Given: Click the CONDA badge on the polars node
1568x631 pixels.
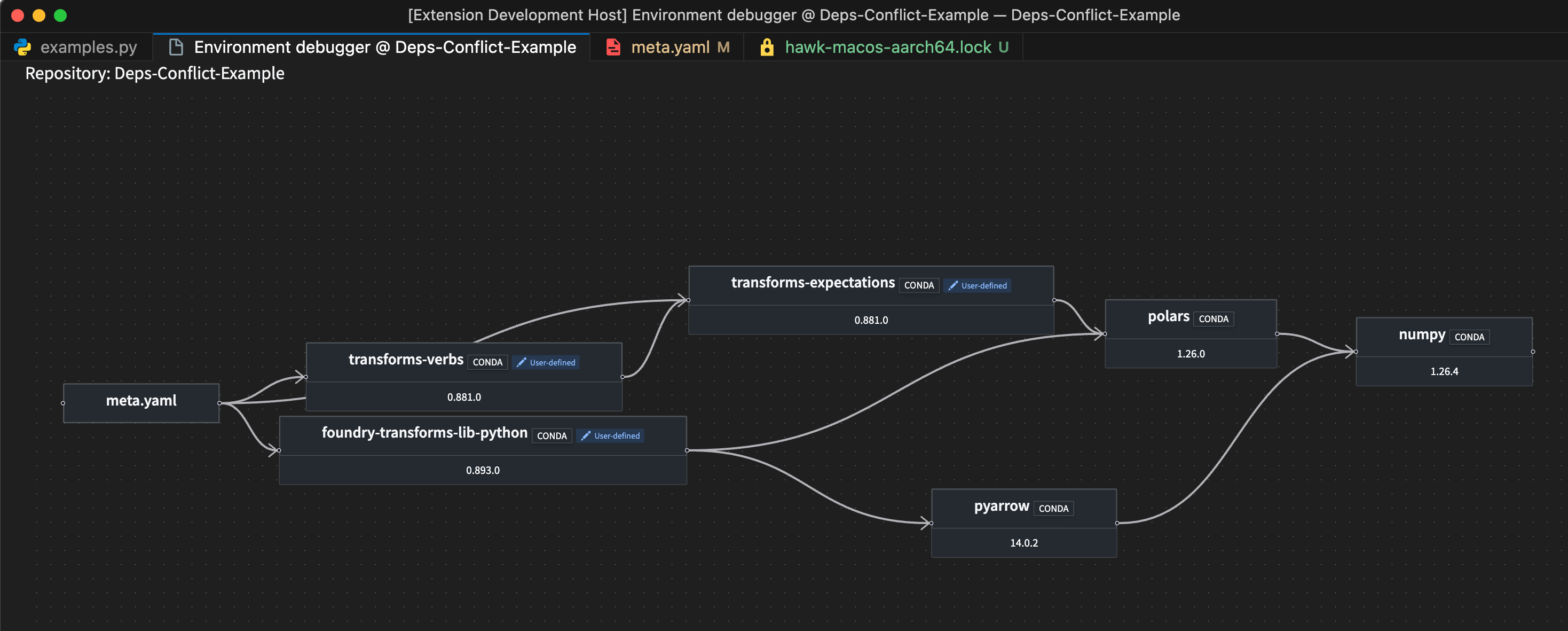Looking at the screenshot, I should pyautogui.click(x=1214, y=318).
